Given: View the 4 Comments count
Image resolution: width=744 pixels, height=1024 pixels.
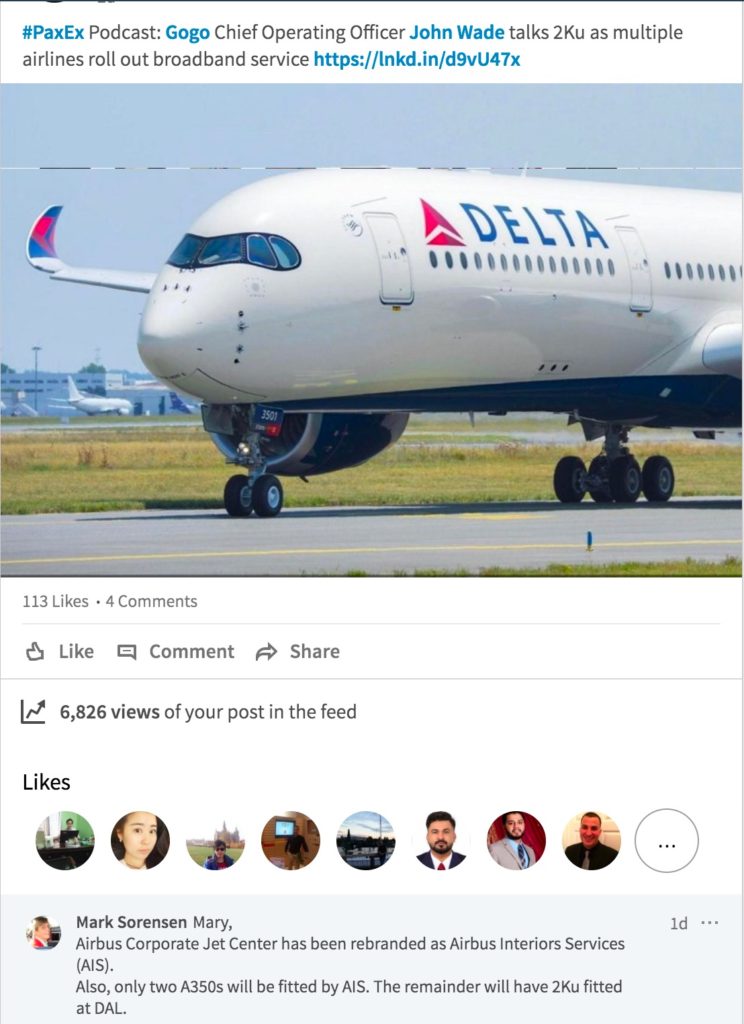Looking at the screenshot, I should (152, 601).
